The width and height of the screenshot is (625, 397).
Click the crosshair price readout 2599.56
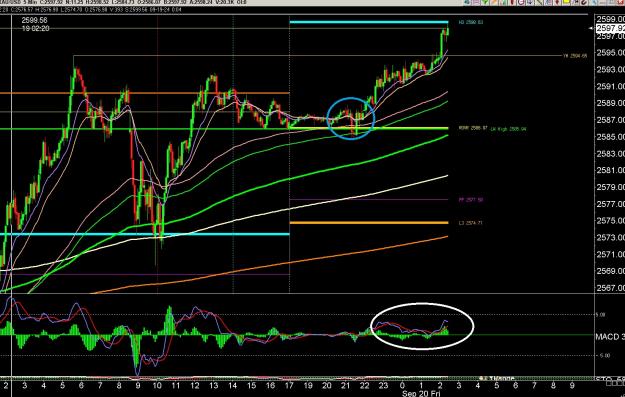pos(34,20)
